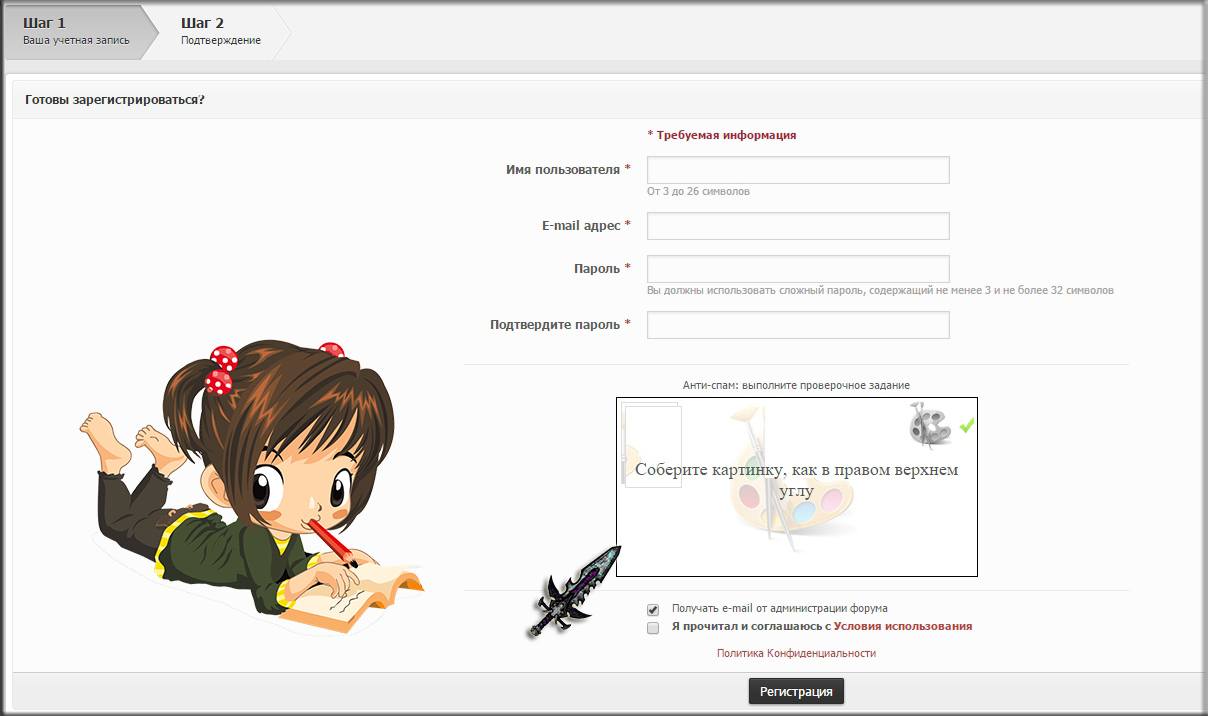Open the Политика Конфиденциальности link
Image resolution: width=1208 pixels, height=716 pixels.
tap(796, 653)
